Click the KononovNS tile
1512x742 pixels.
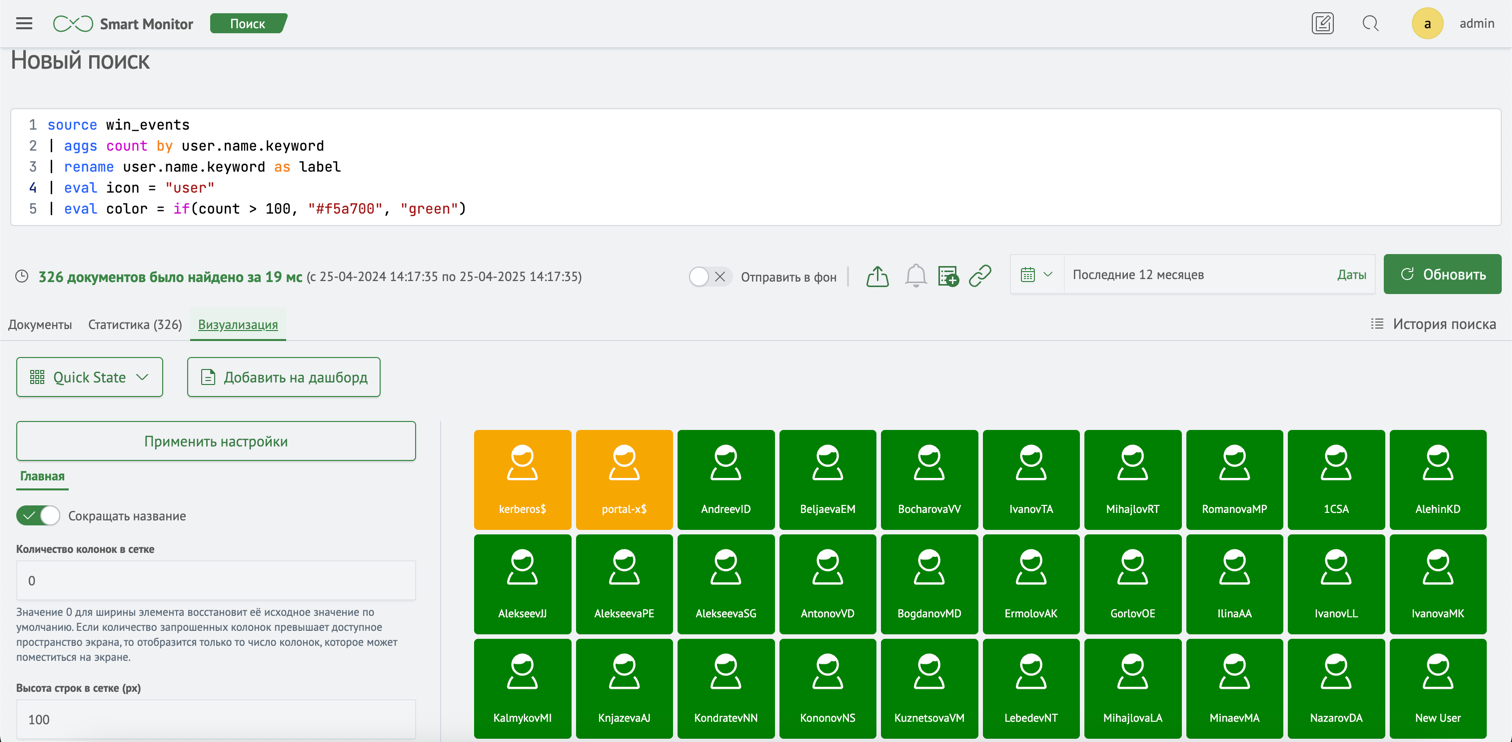pyautogui.click(x=828, y=688)
